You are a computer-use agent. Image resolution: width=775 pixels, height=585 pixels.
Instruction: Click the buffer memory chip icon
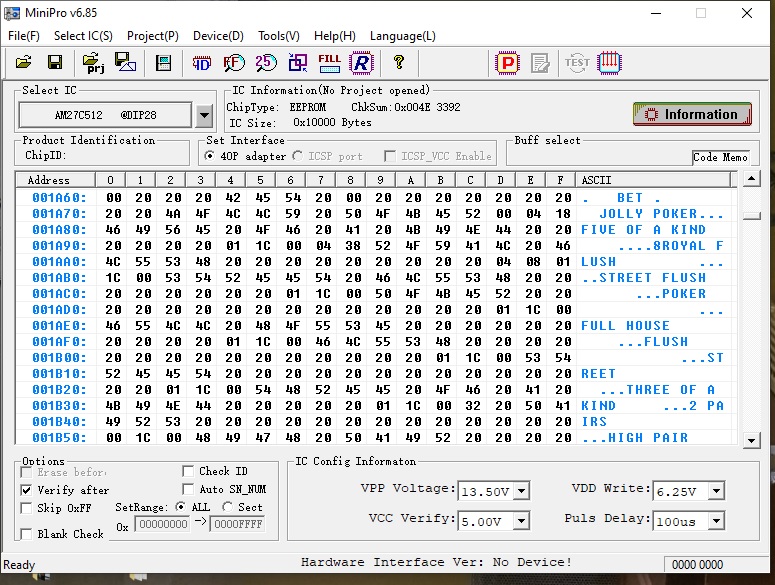click(x=163, y=63)
